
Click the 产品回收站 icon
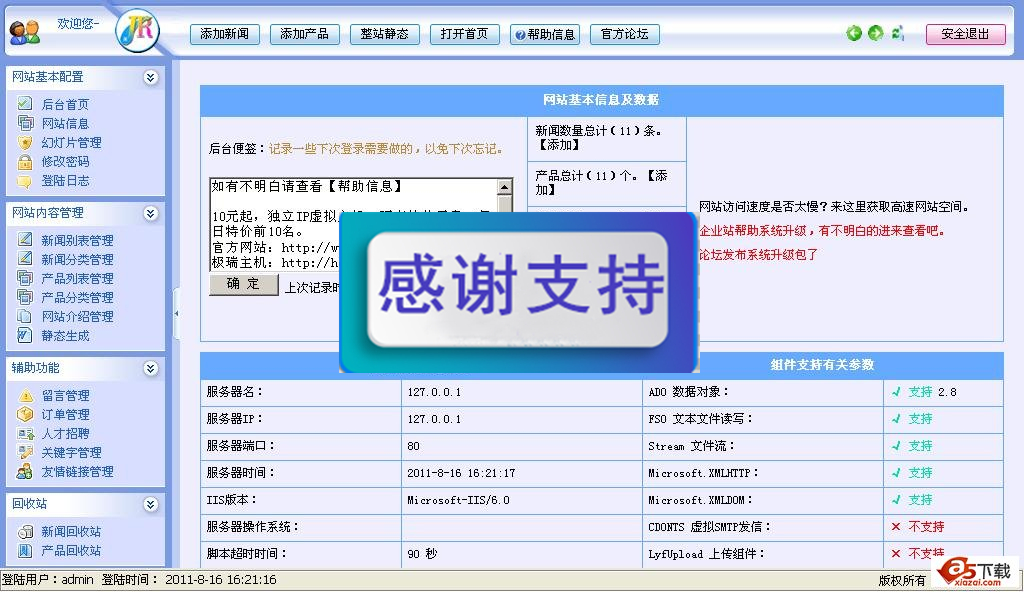[x=25, y=550]
